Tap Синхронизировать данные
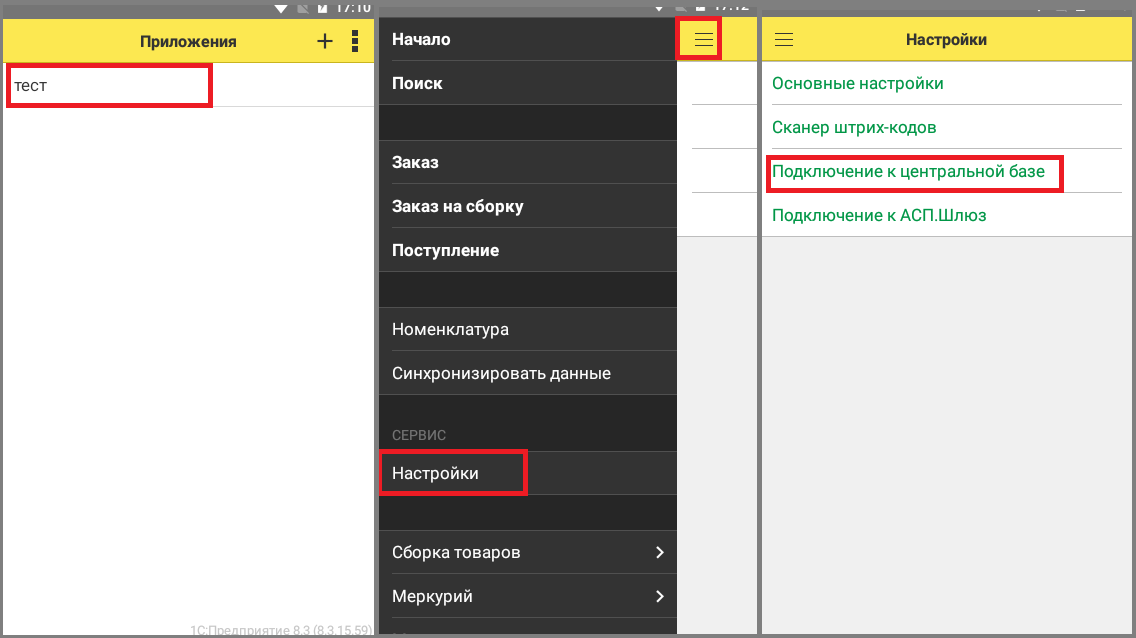This screenshot has height=638, width=1136. [x=527, y=374]
